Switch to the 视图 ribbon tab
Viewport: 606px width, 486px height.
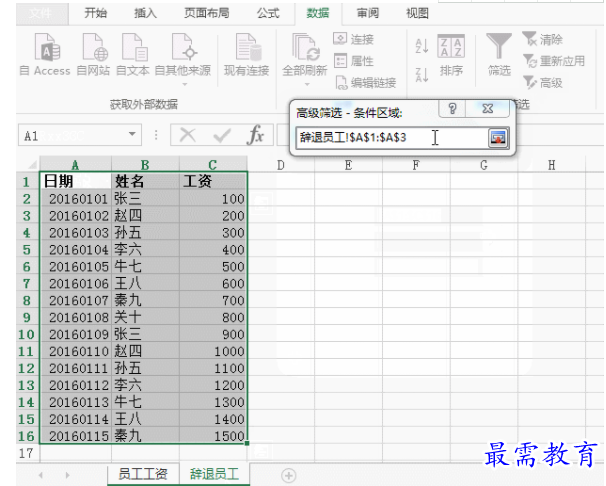[x=417, y=13]
